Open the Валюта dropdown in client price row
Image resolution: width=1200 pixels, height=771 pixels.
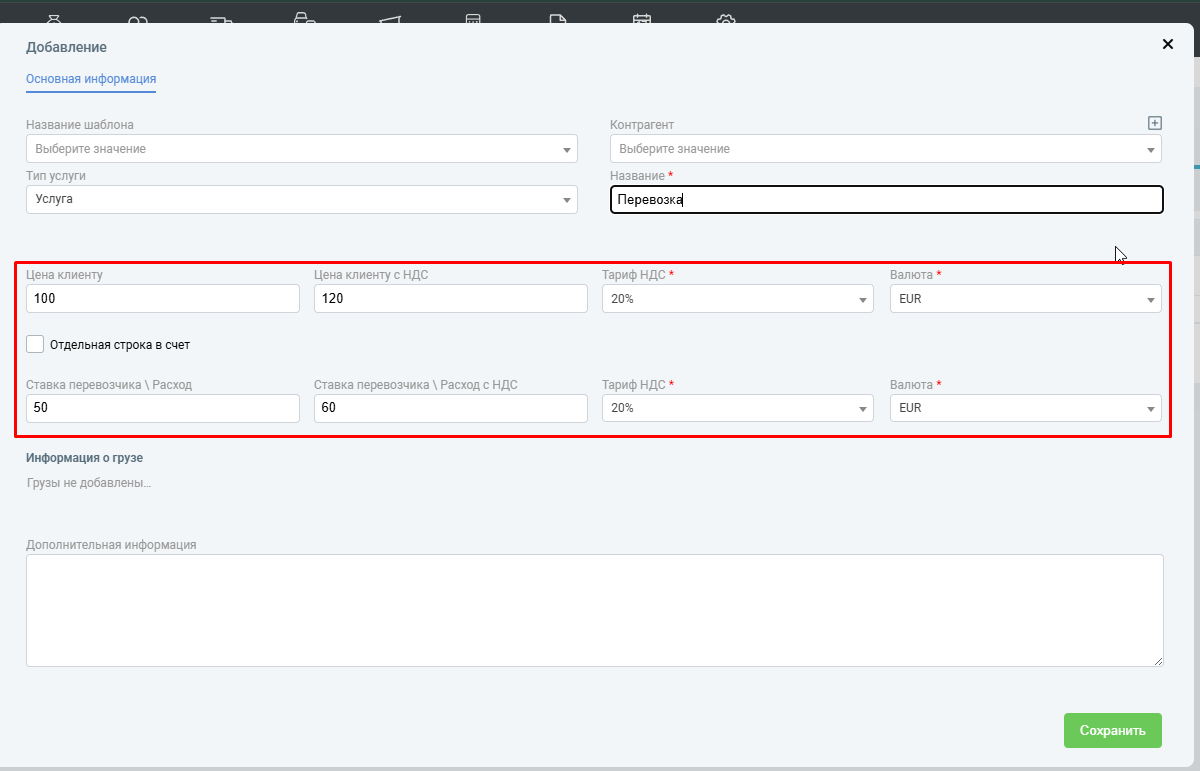(x=1025, y=298)
